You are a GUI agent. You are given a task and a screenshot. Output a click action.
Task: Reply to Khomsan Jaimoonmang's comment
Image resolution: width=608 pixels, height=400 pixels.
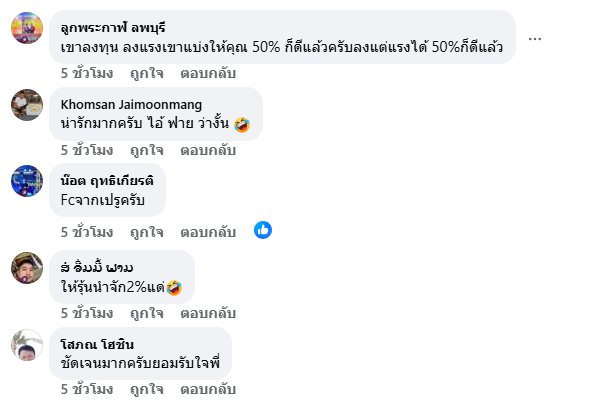tap(208, 151)
